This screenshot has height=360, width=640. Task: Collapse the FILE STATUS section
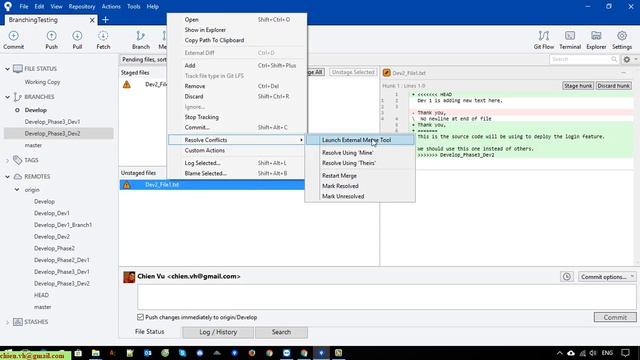(x=7, y=69)
